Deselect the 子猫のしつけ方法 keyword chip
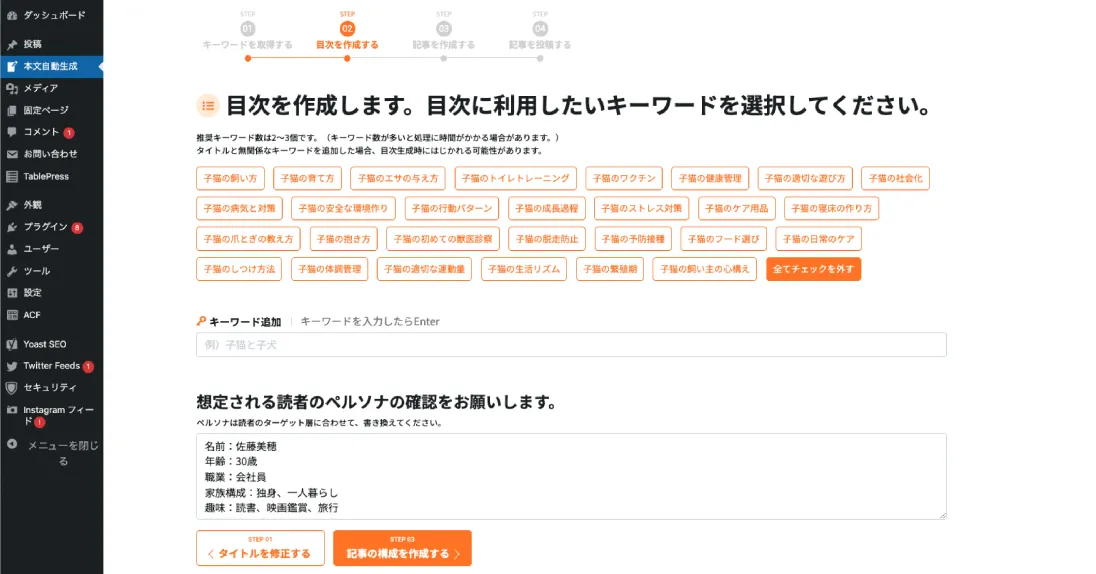The height and width of the screenshot is (574, 1096). pos(239,269)
